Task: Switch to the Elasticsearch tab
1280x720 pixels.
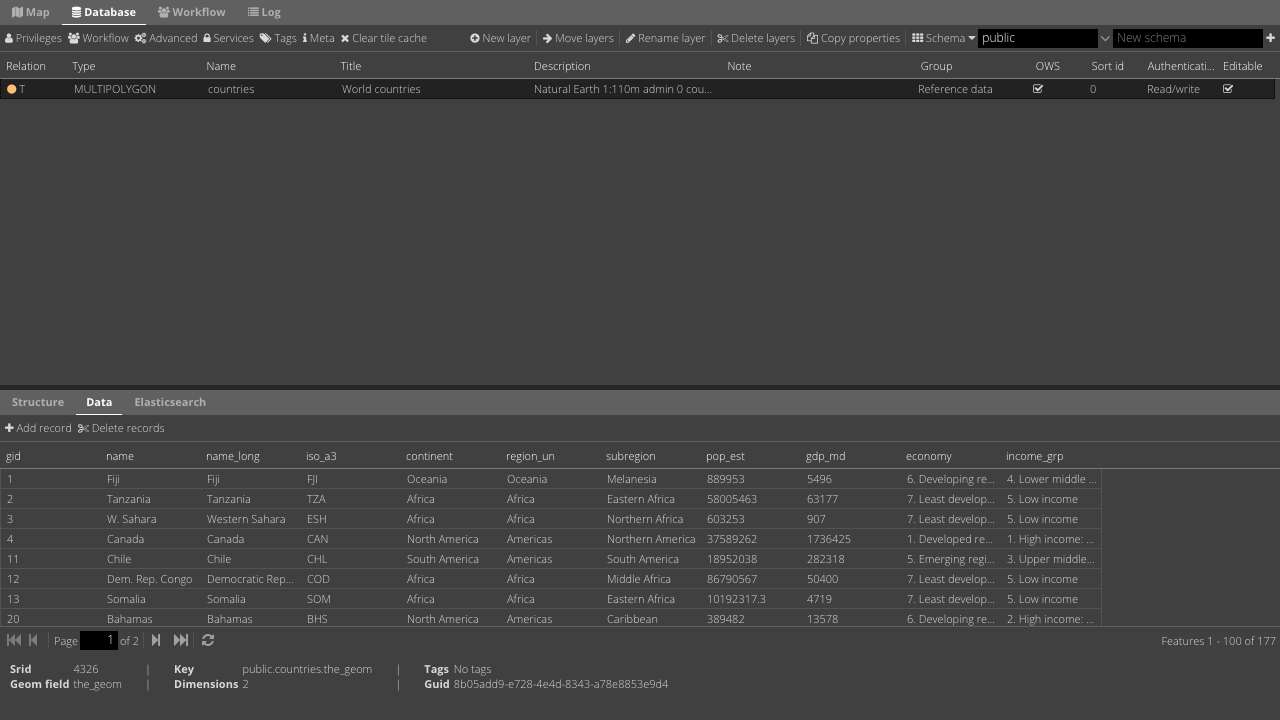Action: tap(170, 402)
